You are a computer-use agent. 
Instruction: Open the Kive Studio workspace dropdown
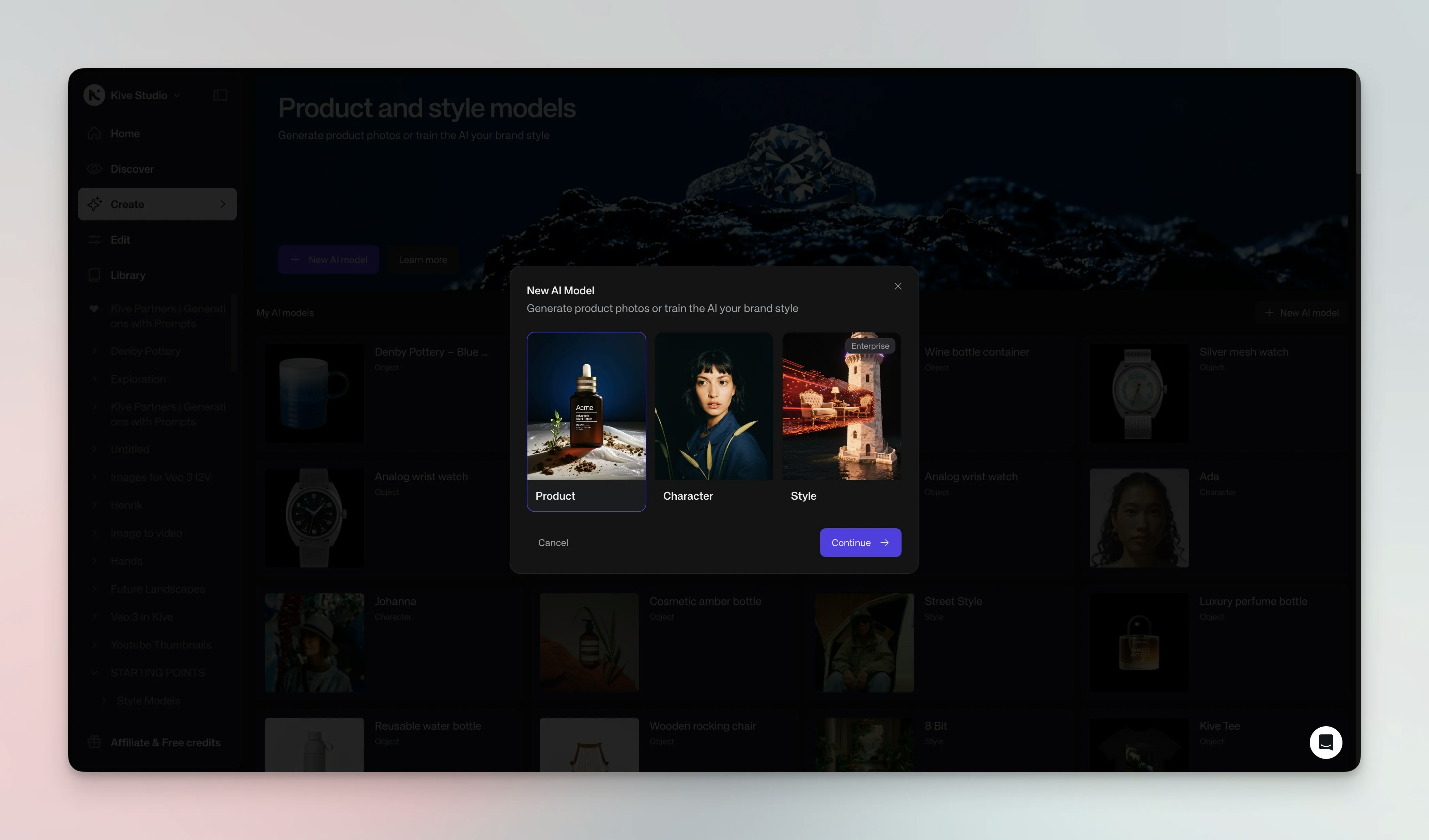point(177,95)
